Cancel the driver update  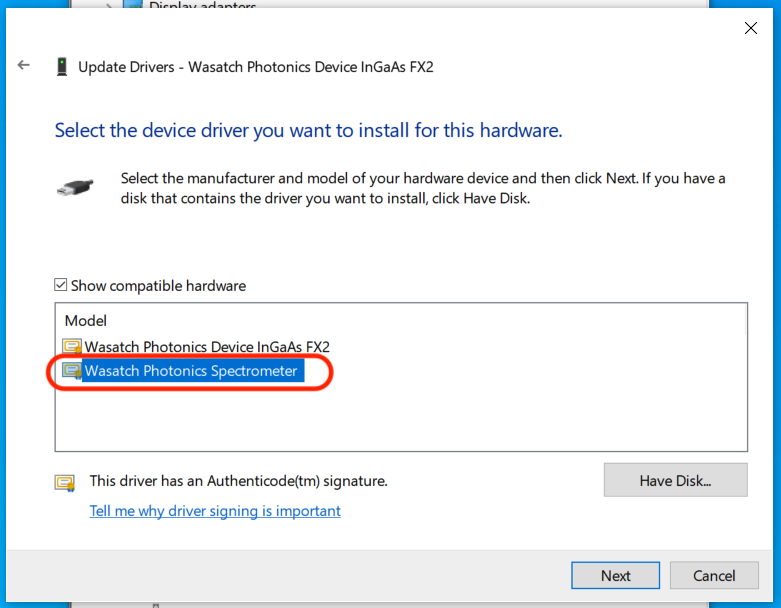pyautogui.click(x=714, y=575)
